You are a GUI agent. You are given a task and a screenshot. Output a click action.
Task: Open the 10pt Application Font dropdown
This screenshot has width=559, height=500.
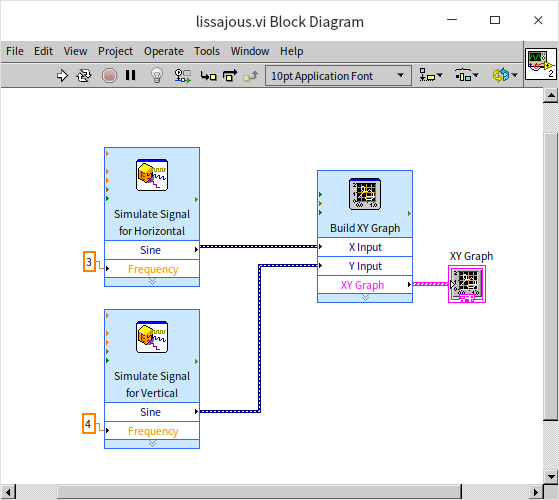338,76
